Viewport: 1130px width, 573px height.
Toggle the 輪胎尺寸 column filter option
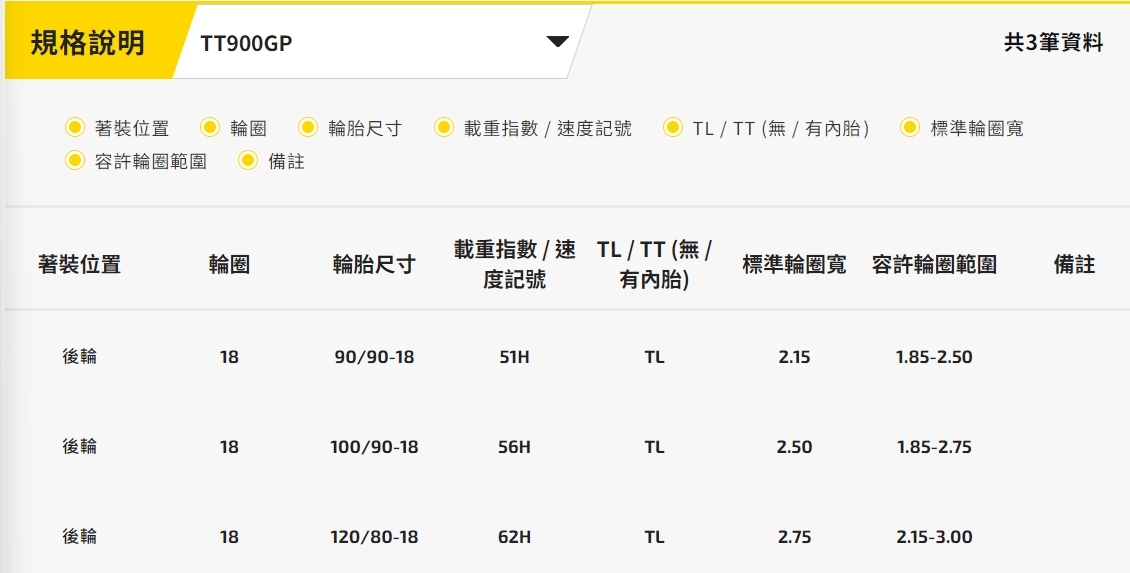coord(309,128)
